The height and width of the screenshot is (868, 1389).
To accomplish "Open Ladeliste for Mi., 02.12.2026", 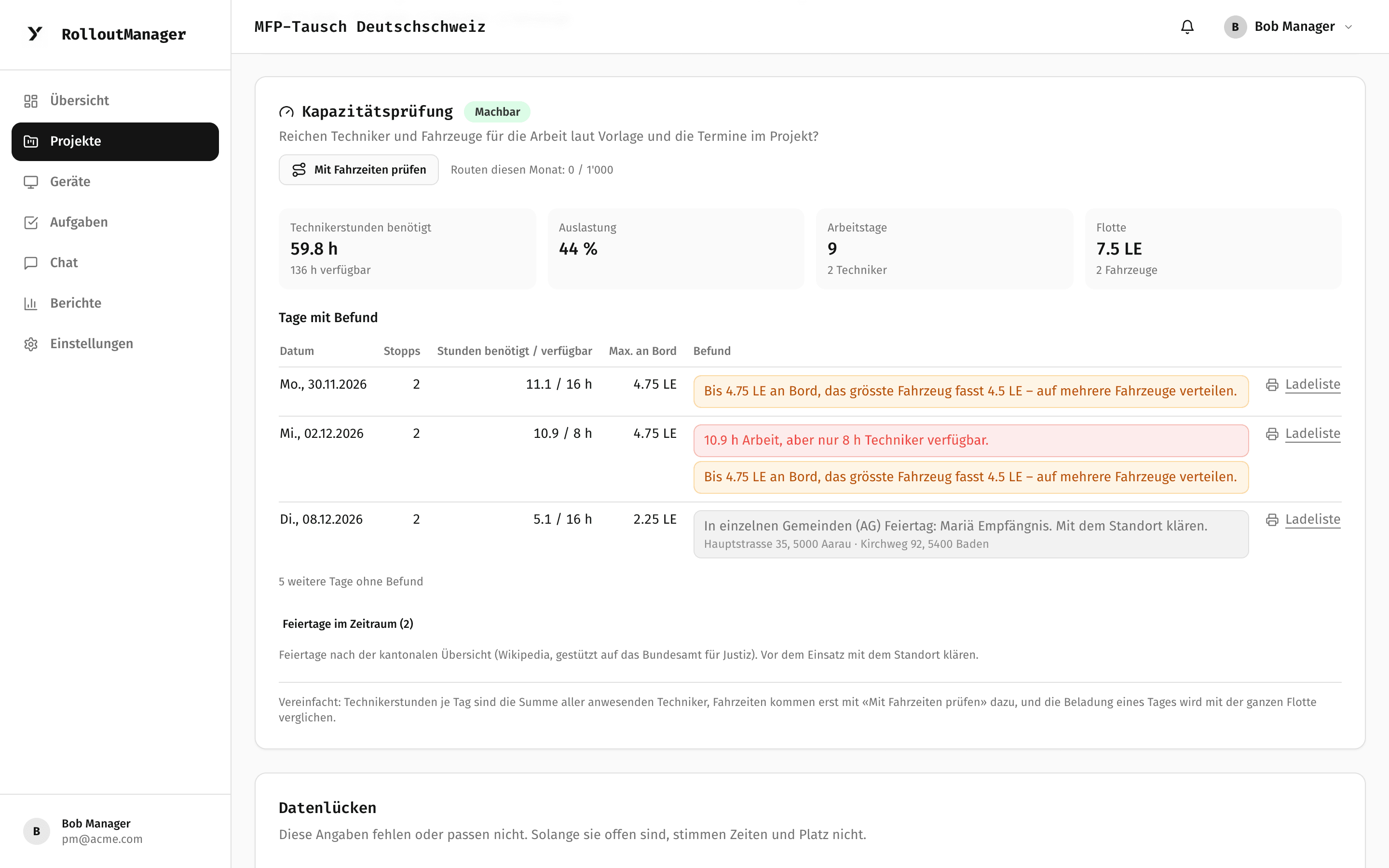I will click(1313, 434).
